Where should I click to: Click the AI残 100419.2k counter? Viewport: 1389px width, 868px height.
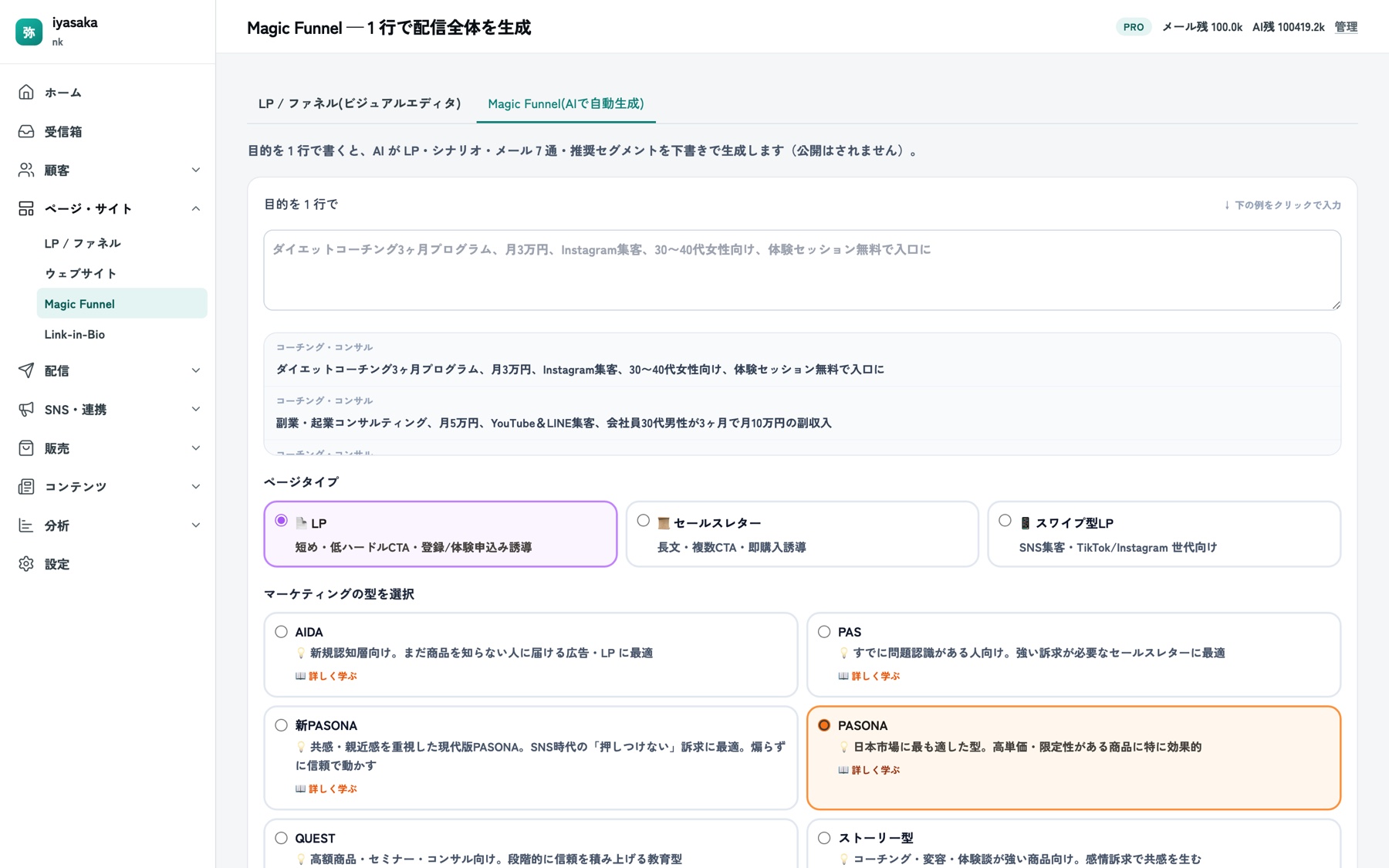(1288, 27)
